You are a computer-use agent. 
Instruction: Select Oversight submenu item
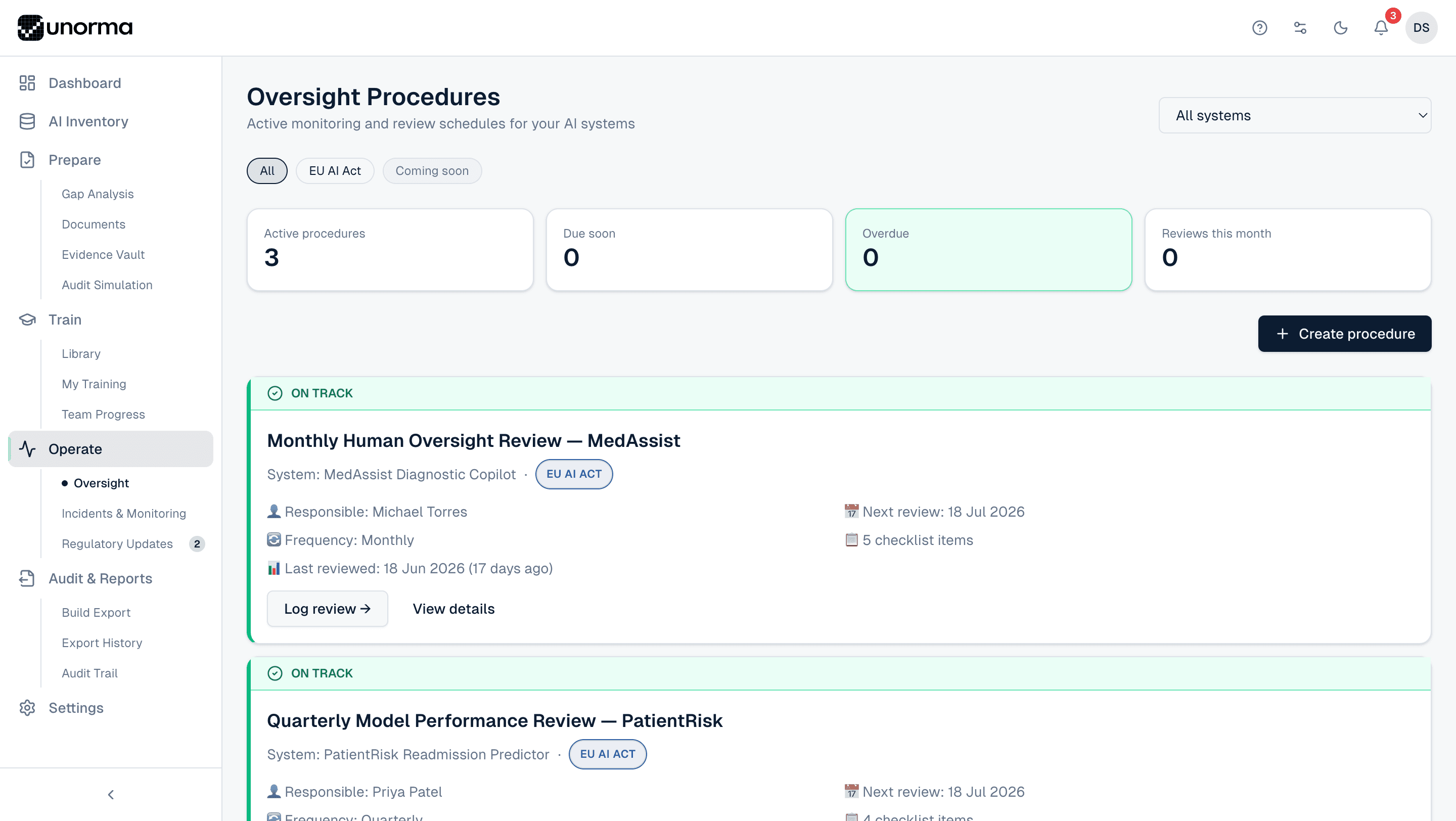pos(101,483)
